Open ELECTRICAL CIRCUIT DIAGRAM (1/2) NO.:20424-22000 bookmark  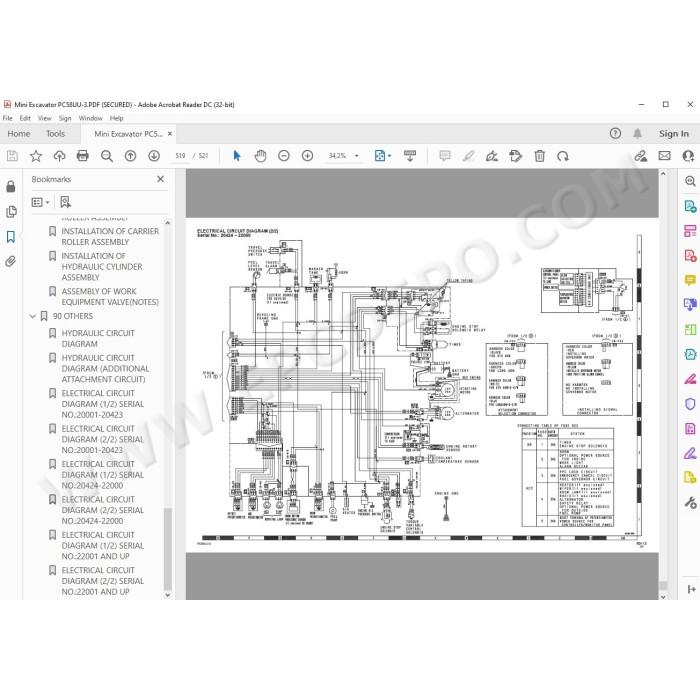point(103,475)
